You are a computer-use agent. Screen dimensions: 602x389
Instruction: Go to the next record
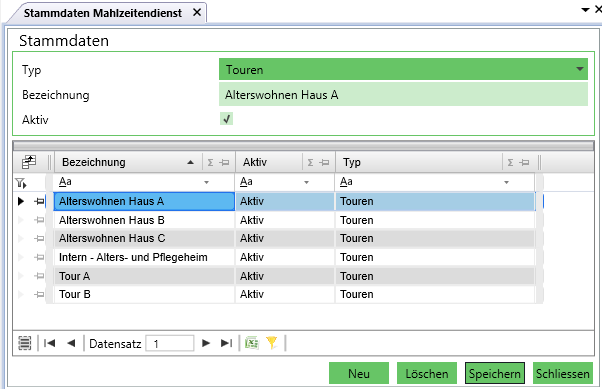tap(206, 343)
